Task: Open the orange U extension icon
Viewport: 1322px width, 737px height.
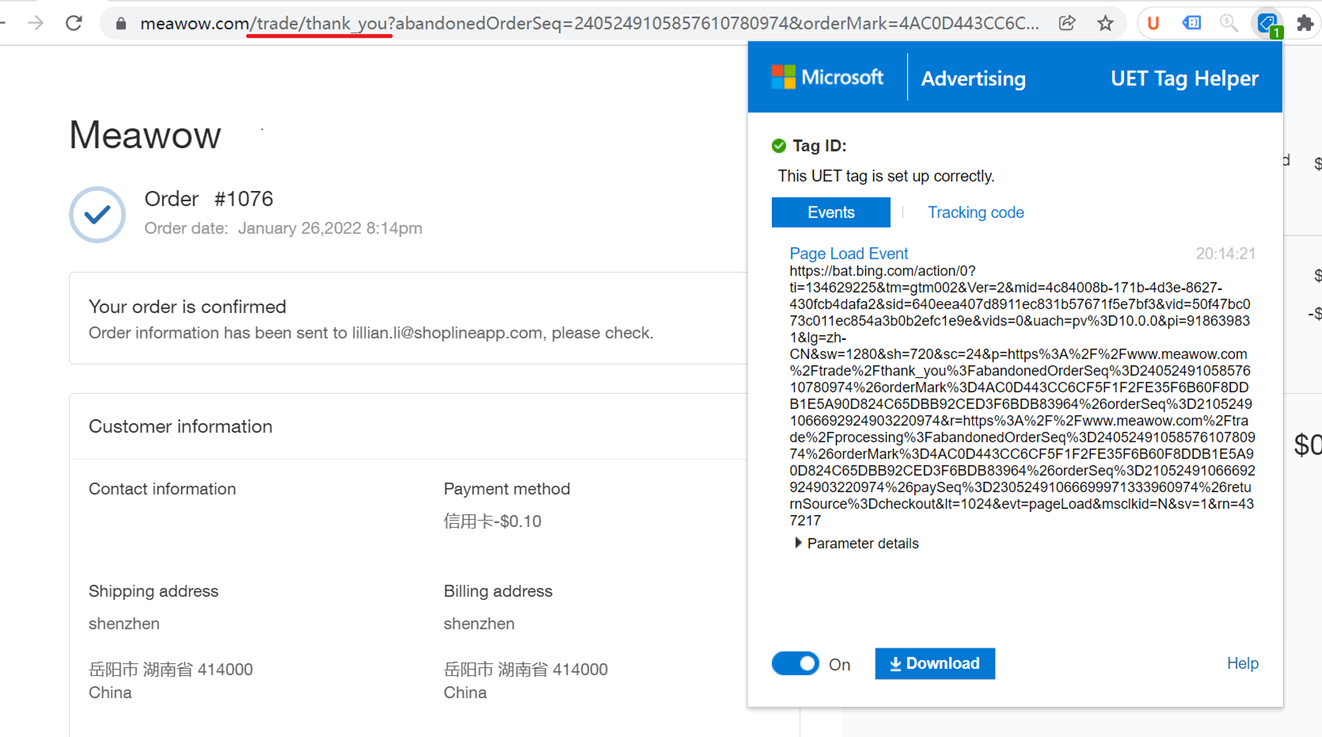Action: coord(1153,23)
